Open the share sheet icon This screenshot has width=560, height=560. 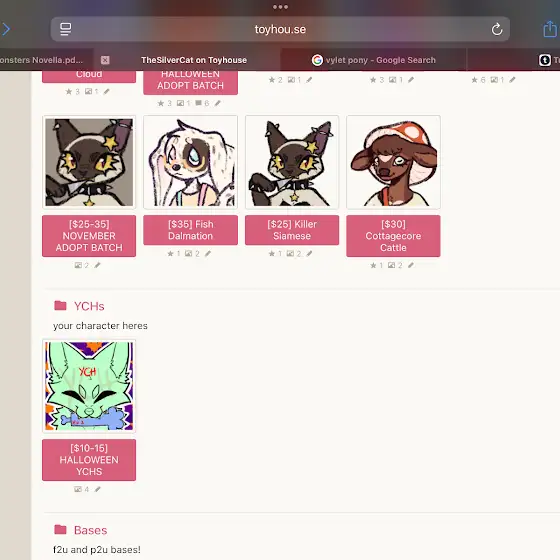[x=550, y=29]
